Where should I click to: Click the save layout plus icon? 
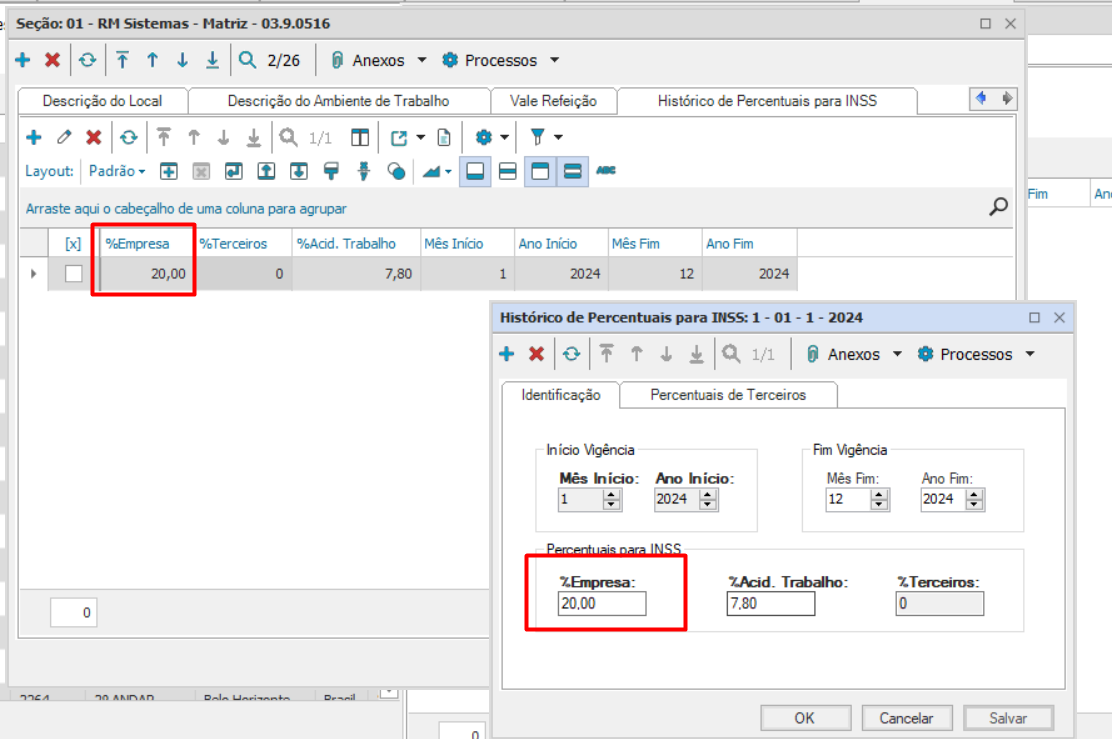[x=169, y=171]
